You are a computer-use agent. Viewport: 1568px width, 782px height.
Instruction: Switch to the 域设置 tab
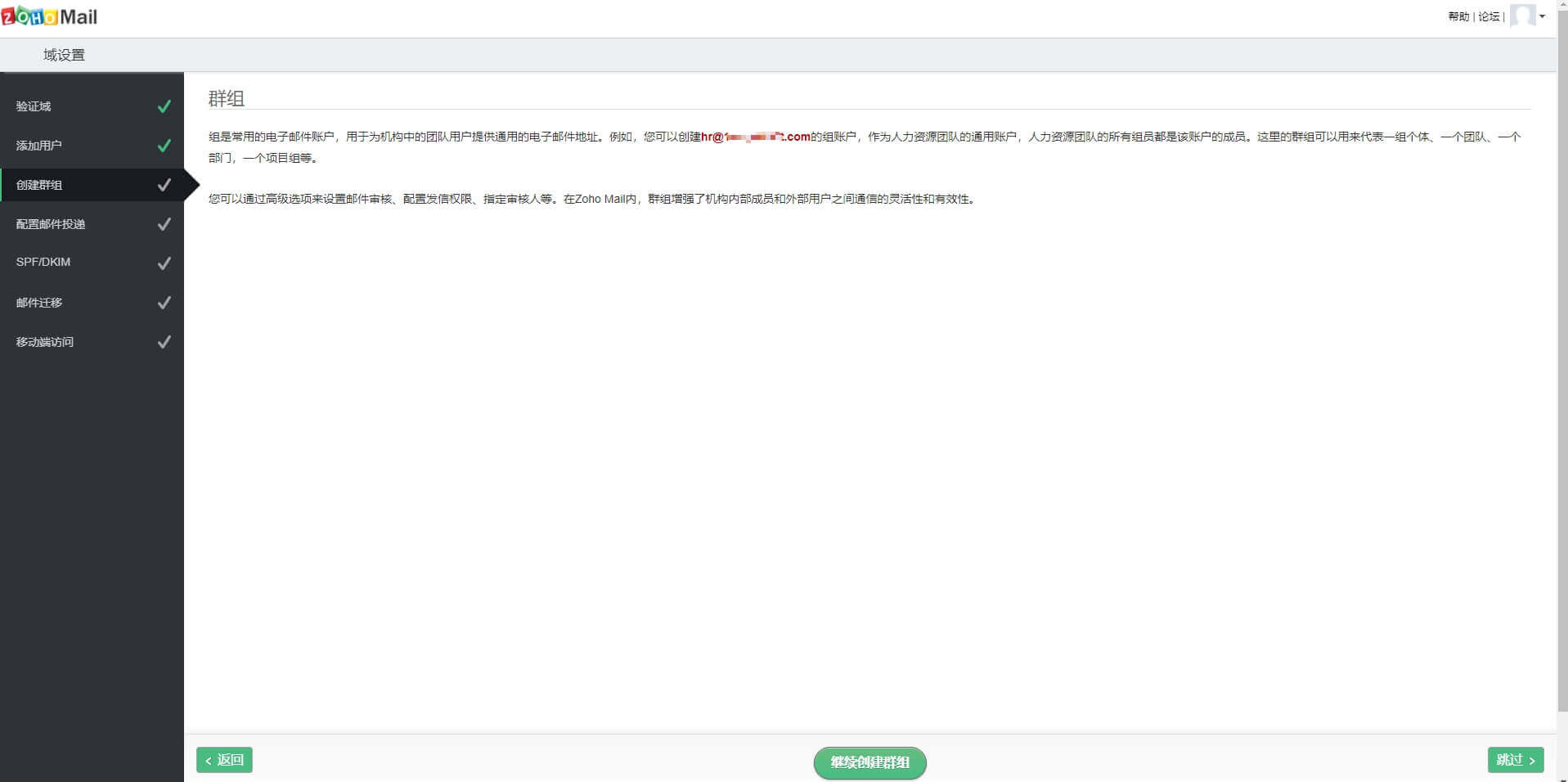click(x=61, y=54)
